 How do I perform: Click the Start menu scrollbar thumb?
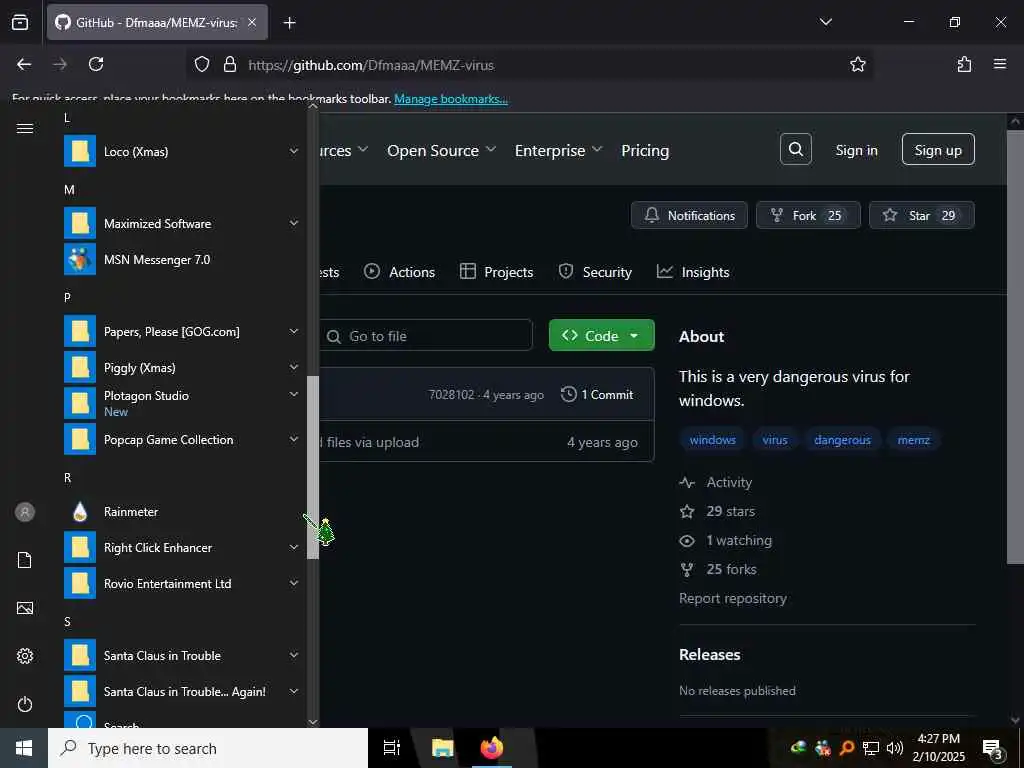(313, 467)
